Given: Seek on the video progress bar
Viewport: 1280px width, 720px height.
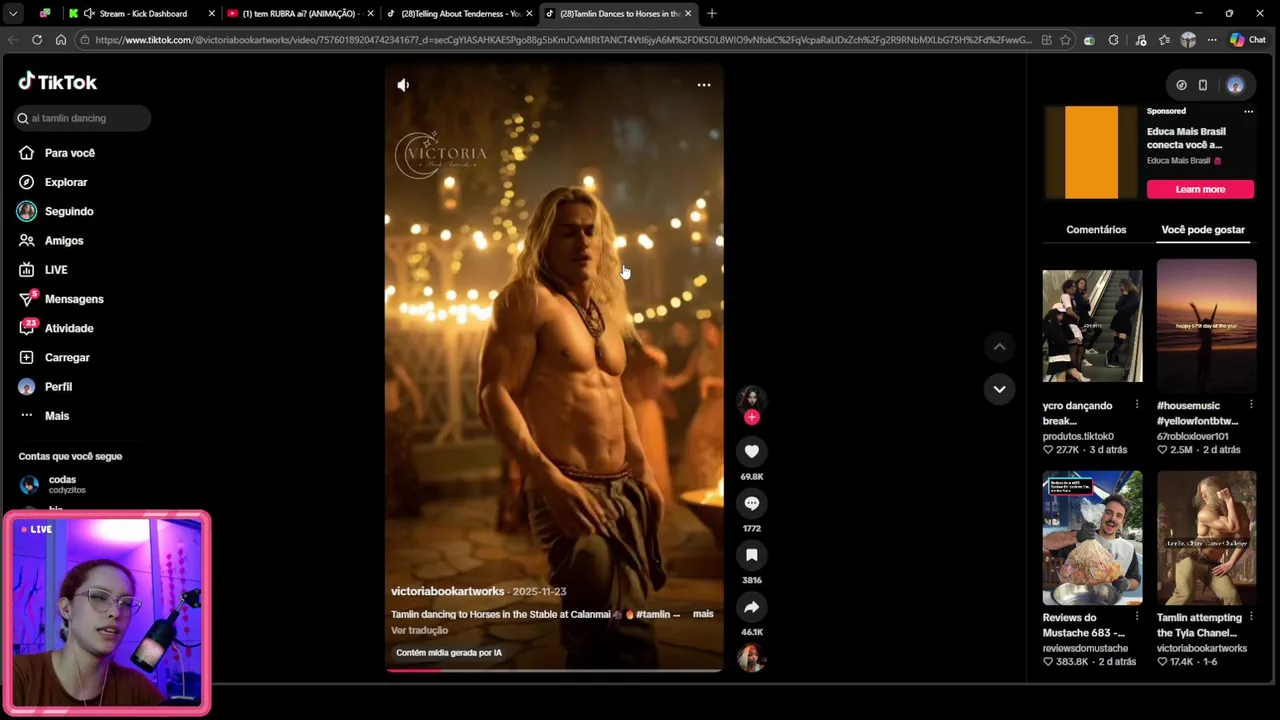Looking at the screenshot, I should pos(554,670).
